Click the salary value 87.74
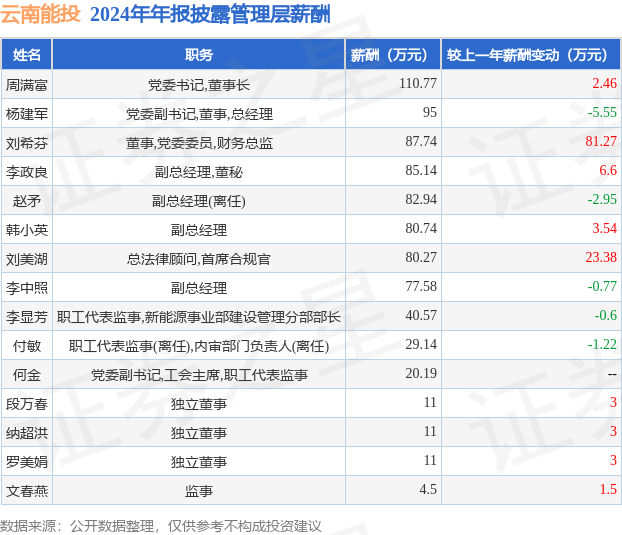The height and width of the screenshot is (535, 622). click(421, 141)
